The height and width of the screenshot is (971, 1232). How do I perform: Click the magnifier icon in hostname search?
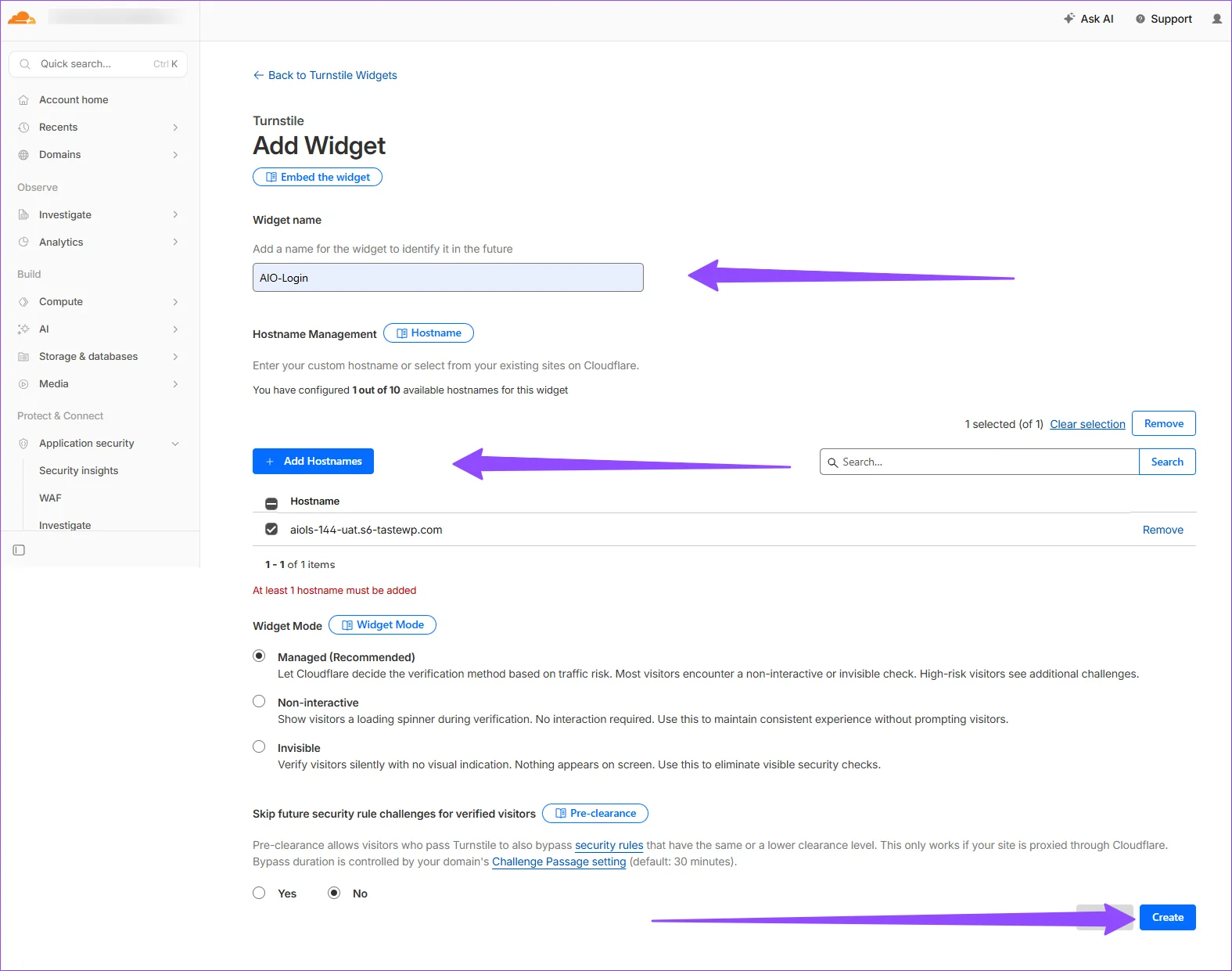tap(833, 462)
